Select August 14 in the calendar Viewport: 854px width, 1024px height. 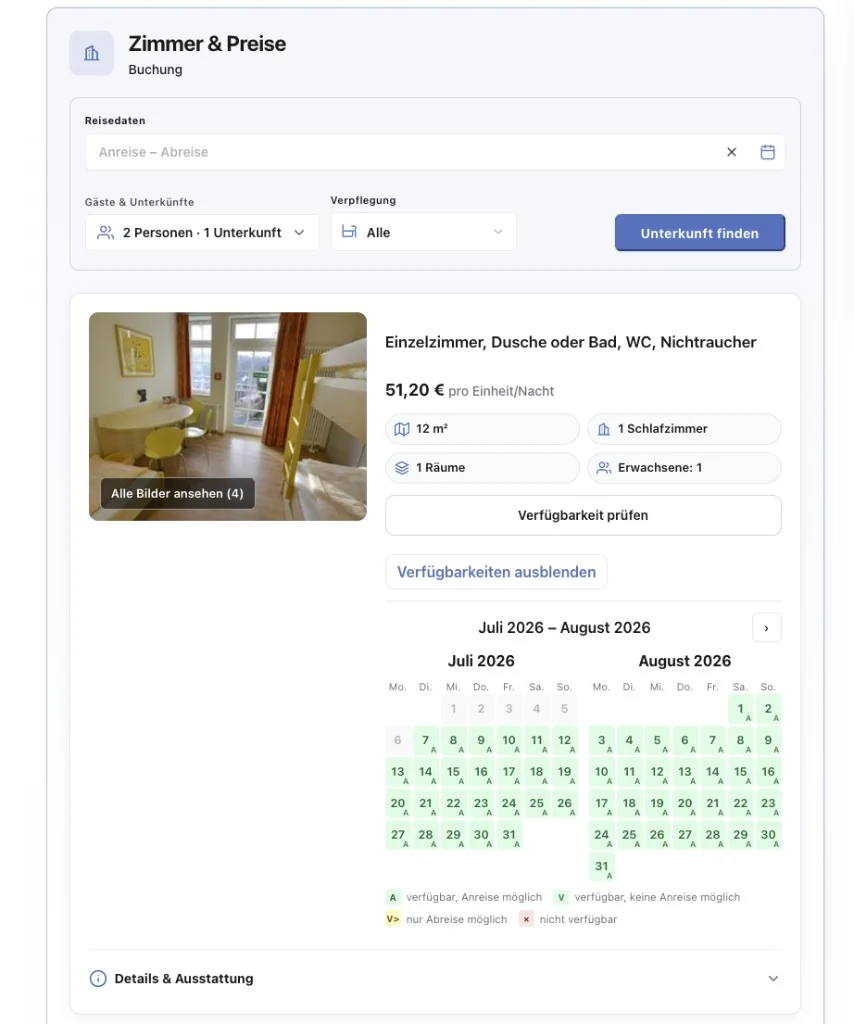(712, 772)
